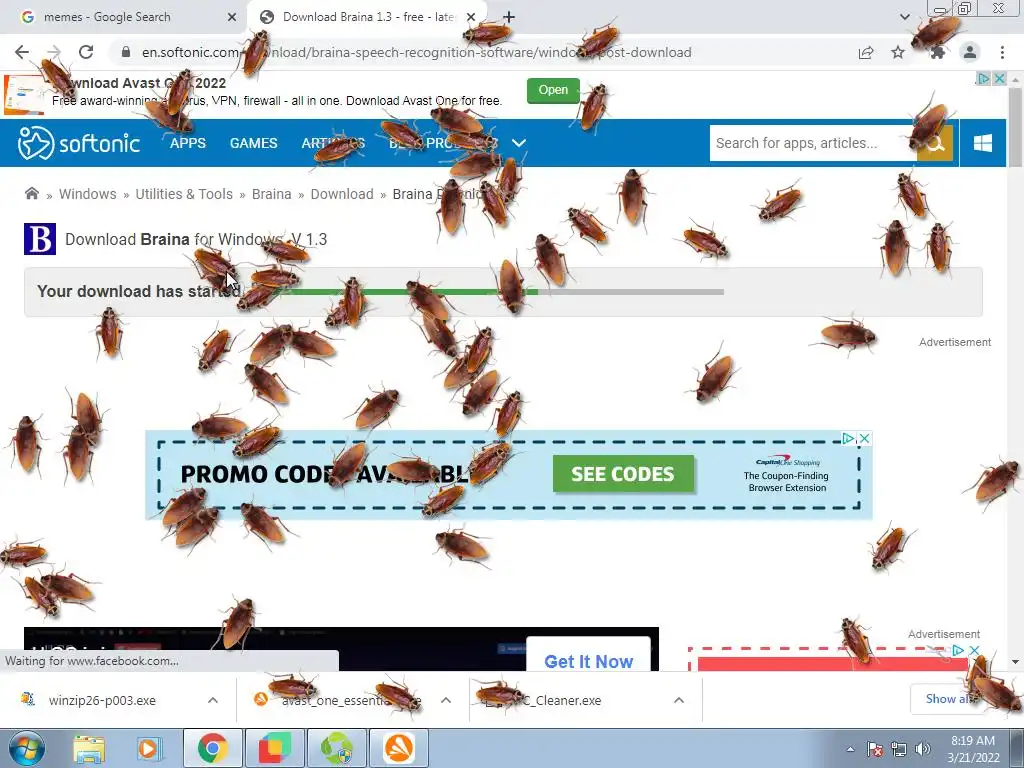Open the winzip26-p003.exe download
1024x768 pixels.
click(102, 700)
